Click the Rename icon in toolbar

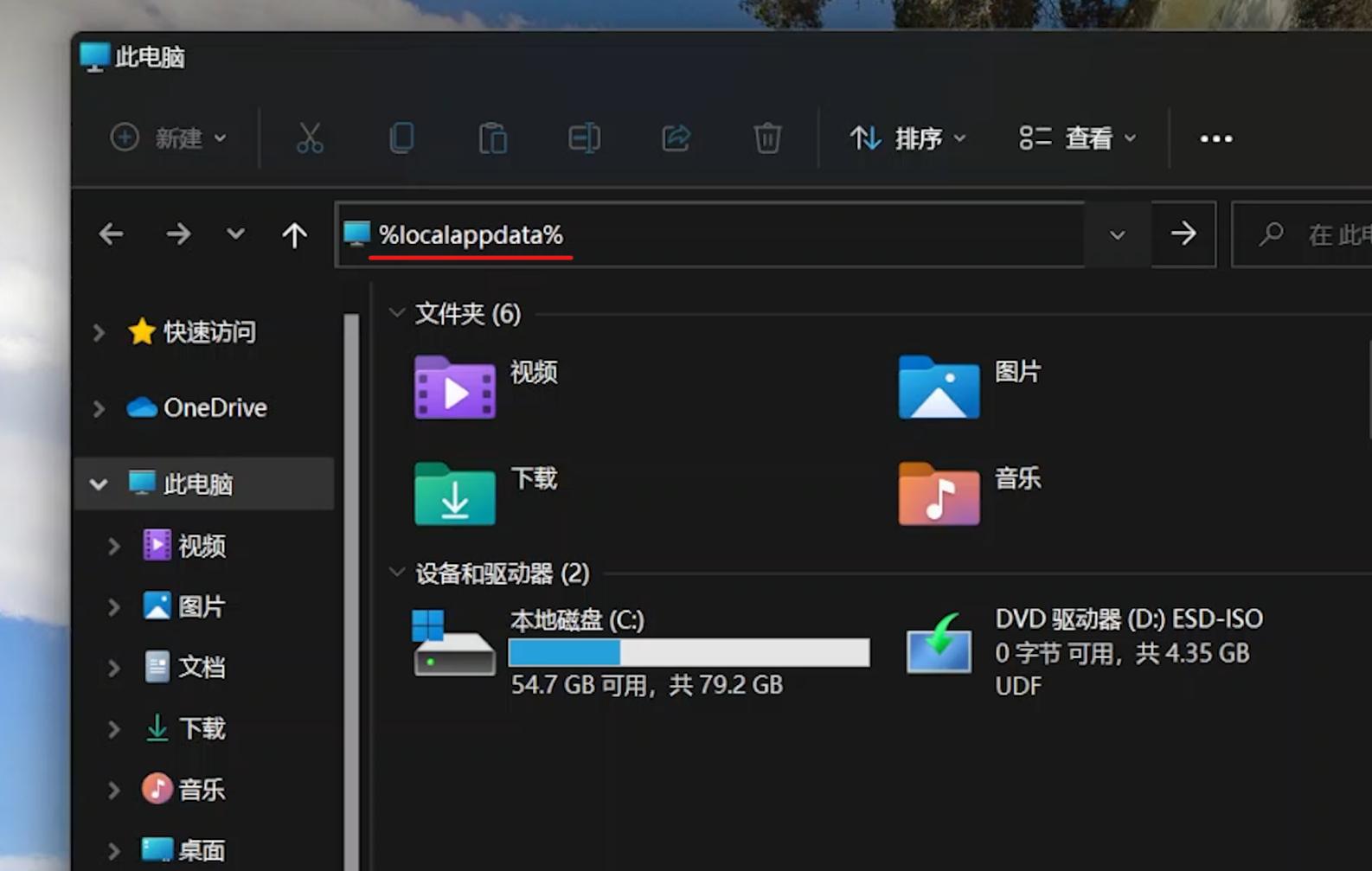pos(585,138)
